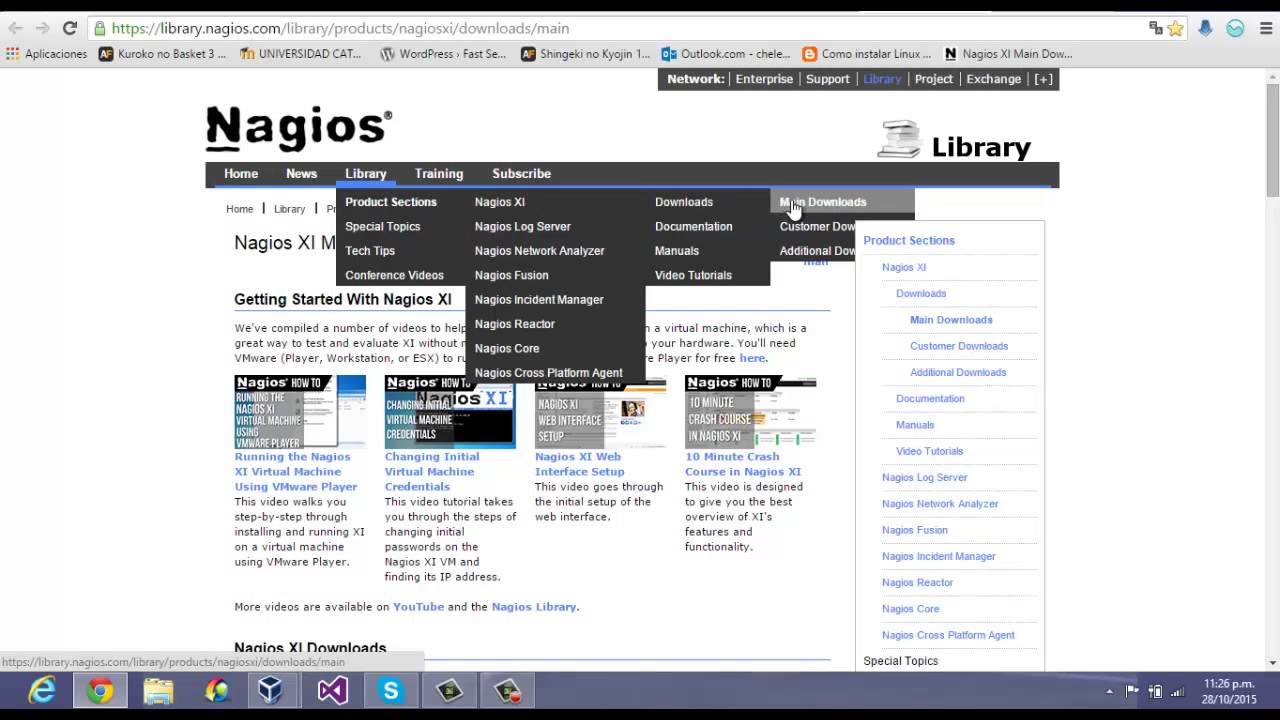Screen dimensions: 1280x720
Task: Click the browser forward arrow
Action: point(42,29)
